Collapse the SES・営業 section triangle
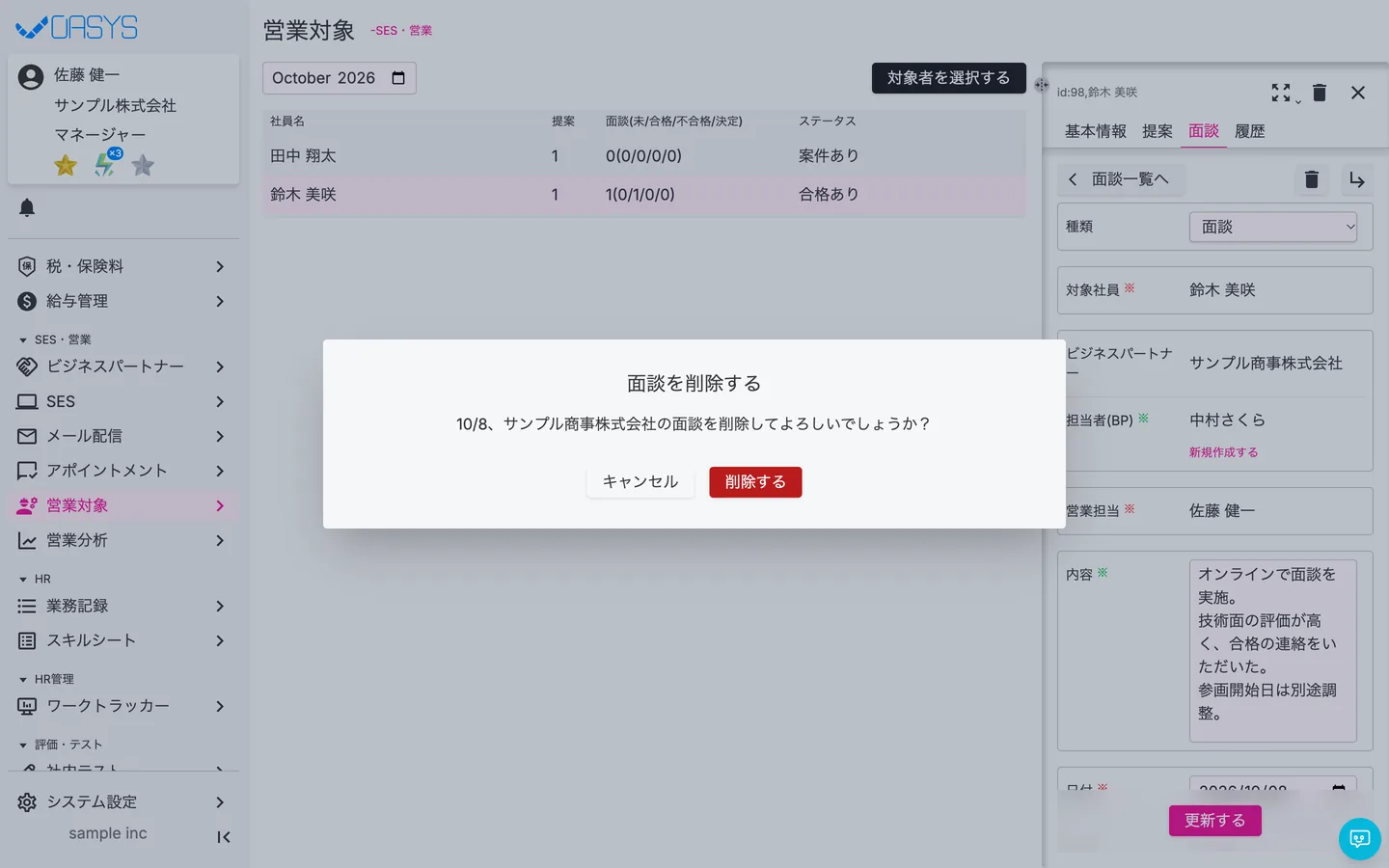Viewport: 1389px width, 868px height. [23, 340]
